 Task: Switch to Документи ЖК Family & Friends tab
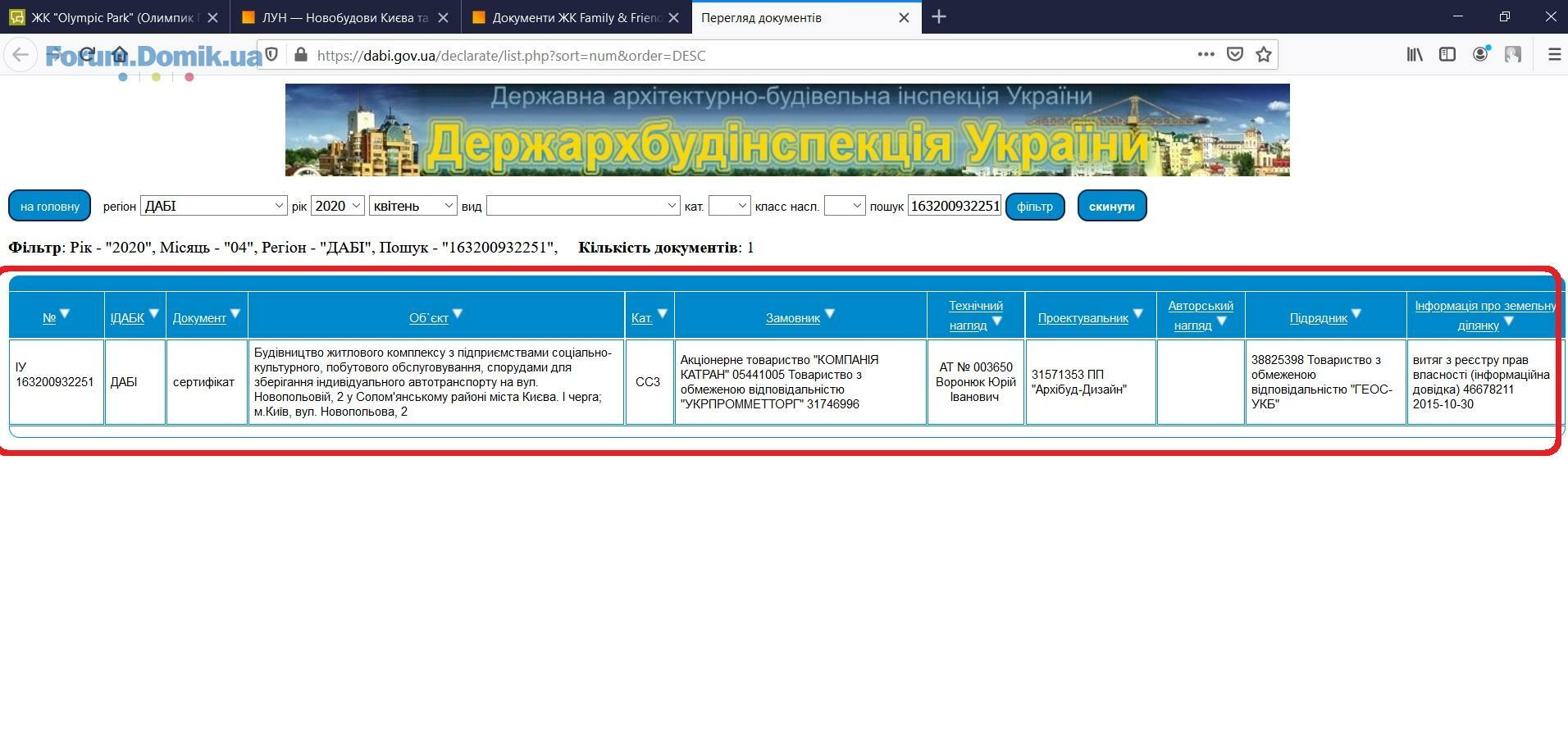click(576, 17)
